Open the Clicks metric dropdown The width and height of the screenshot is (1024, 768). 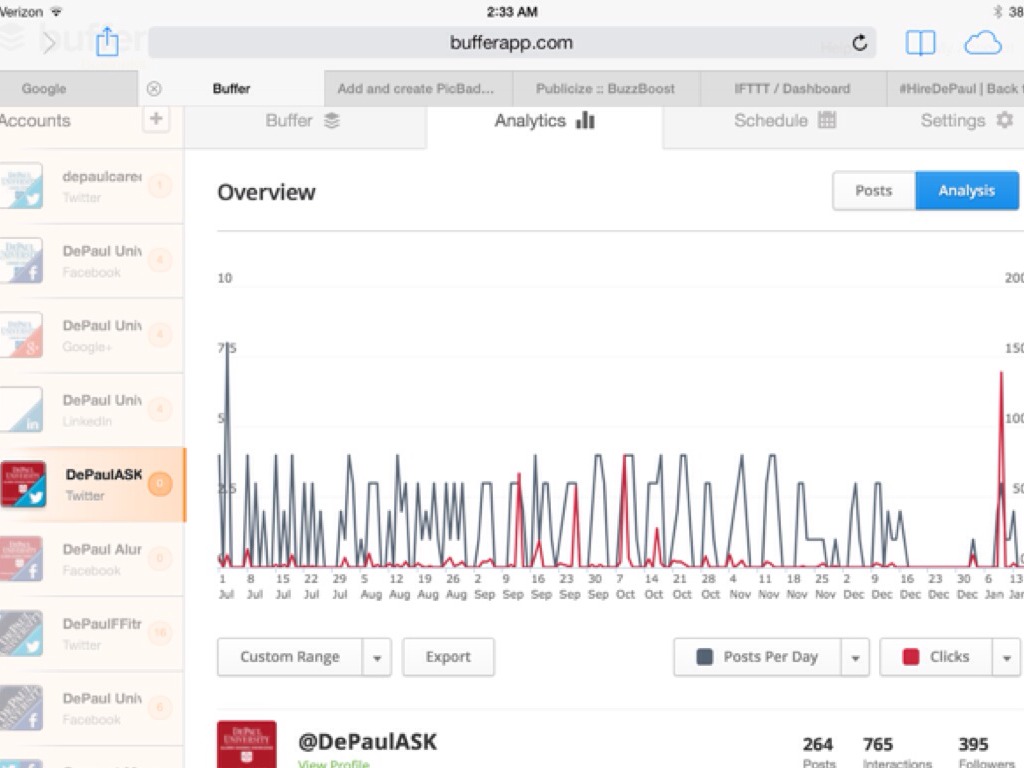click(1006, 658)
